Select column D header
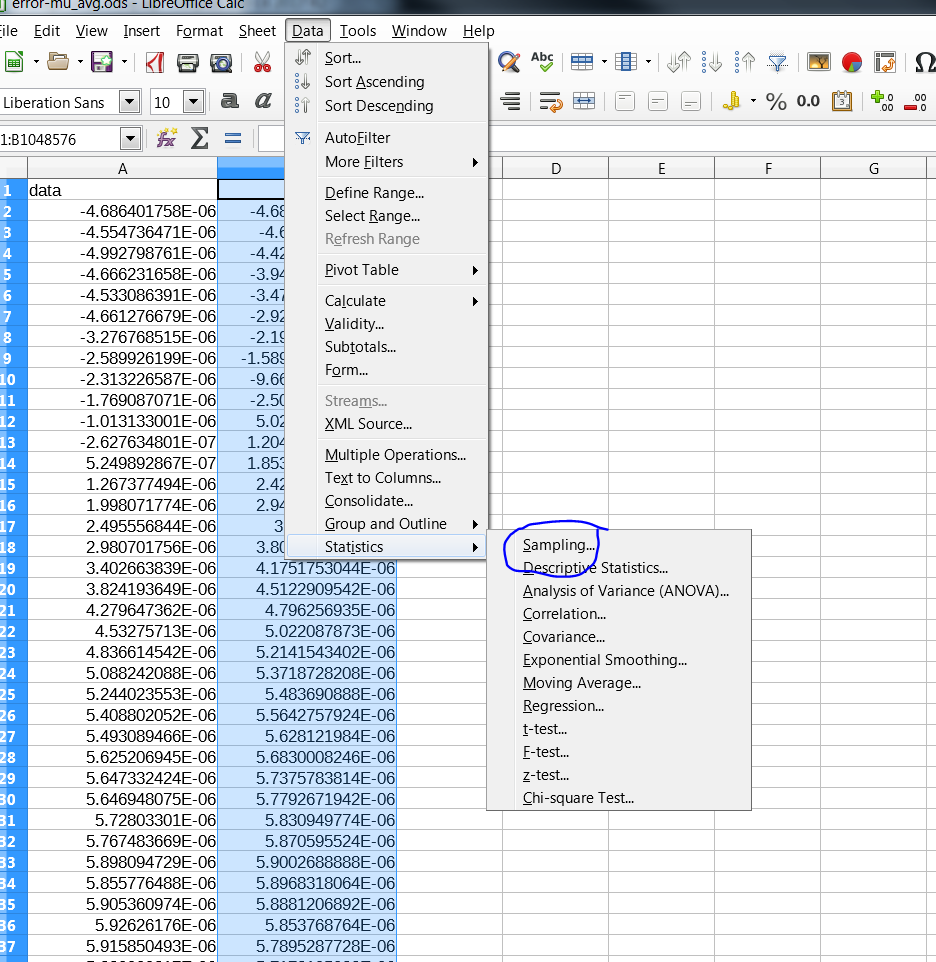This screenshot has height=962, width=936. pos(555,169)
